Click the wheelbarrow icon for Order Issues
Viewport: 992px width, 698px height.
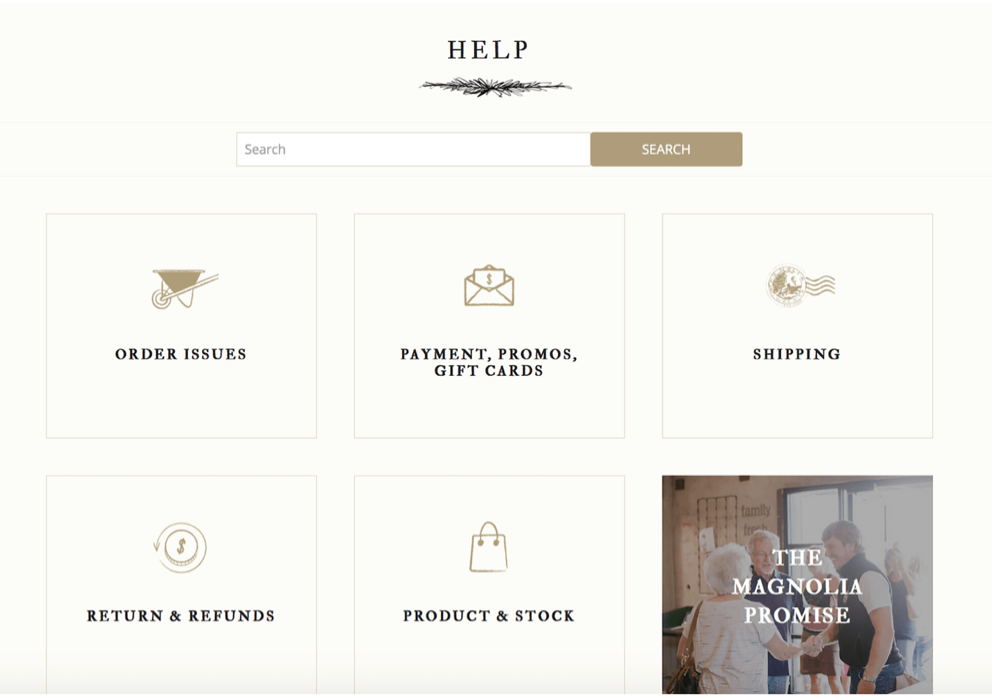[185, 289]
